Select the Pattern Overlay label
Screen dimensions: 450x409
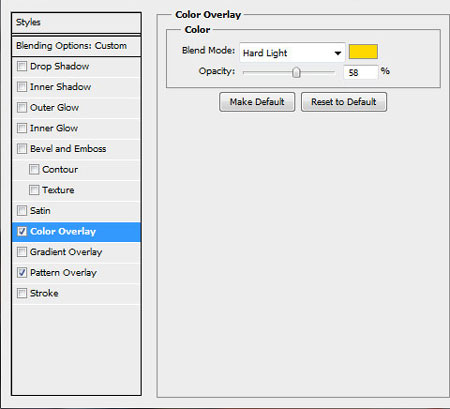point(63,273)
